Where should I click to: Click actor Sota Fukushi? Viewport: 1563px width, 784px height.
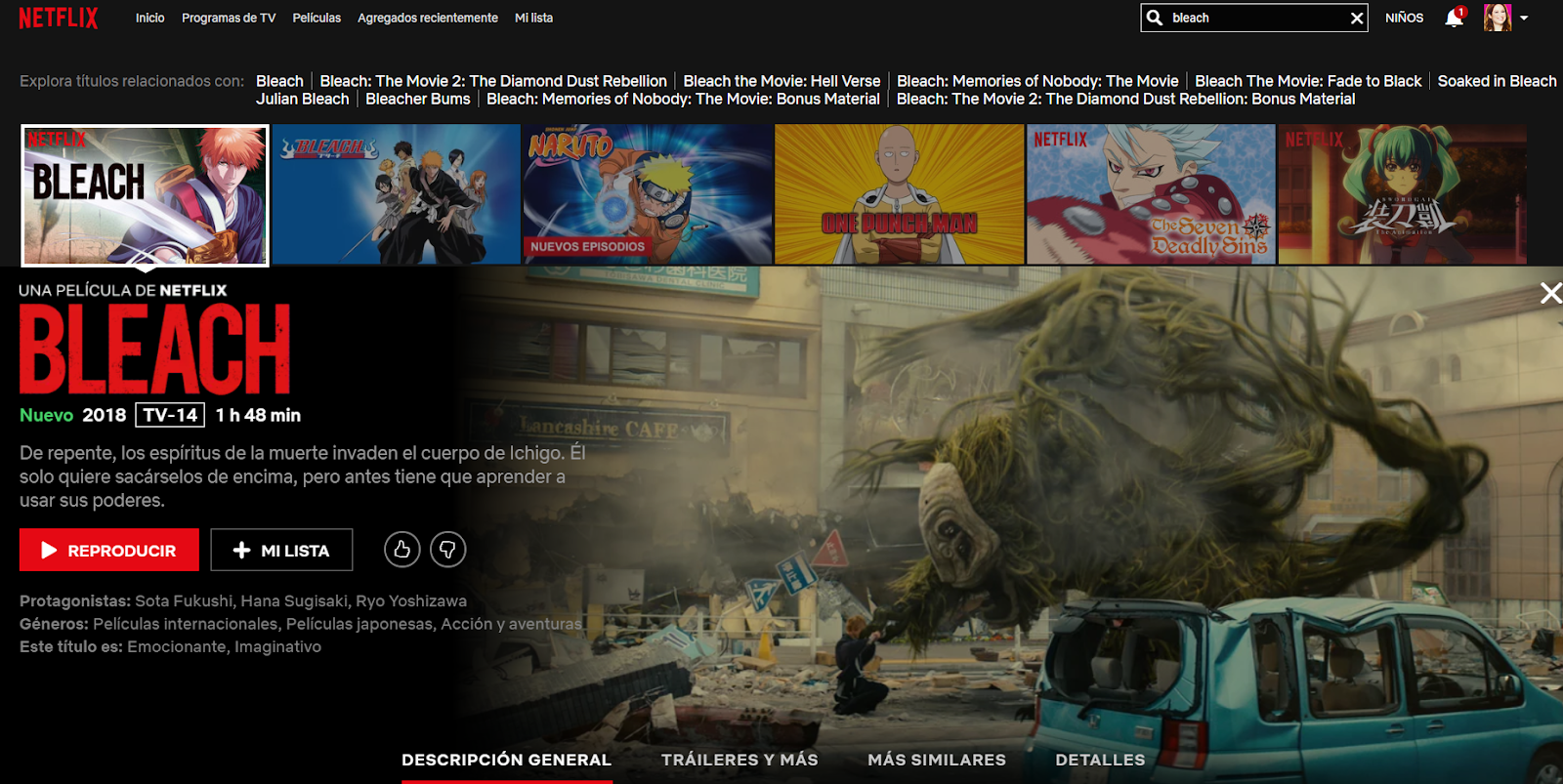click(184, 600)
